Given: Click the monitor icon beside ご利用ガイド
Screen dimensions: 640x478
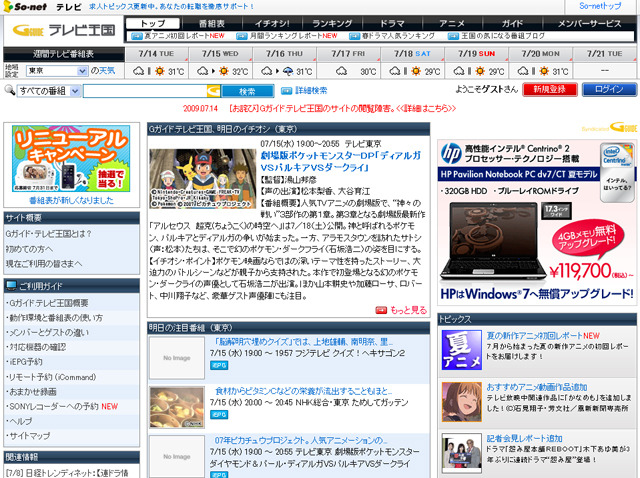Looking at the screenshot, I should pos(11,286).
